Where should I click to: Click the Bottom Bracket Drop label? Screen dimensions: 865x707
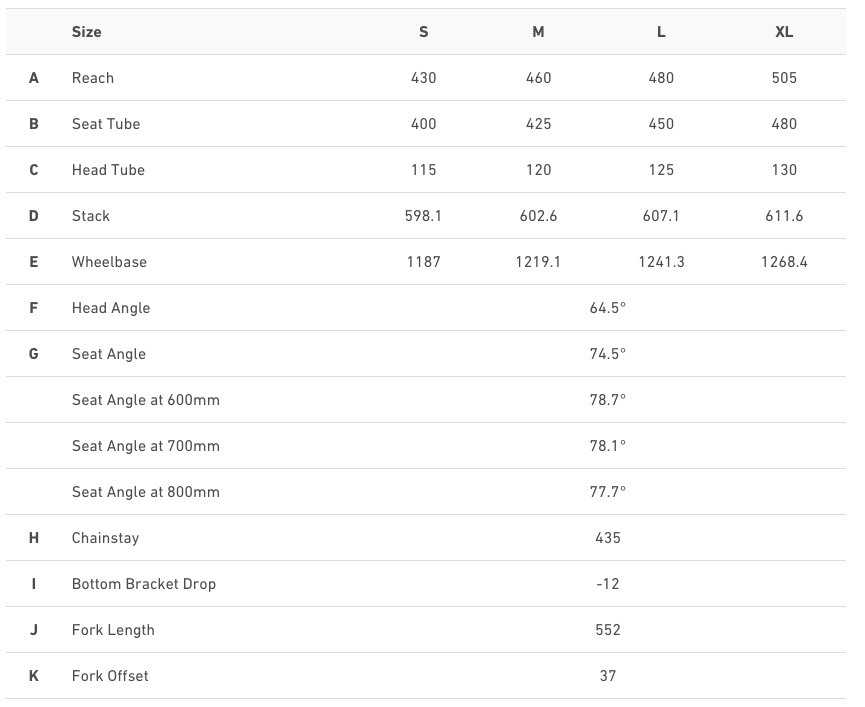tap(144, 584)
